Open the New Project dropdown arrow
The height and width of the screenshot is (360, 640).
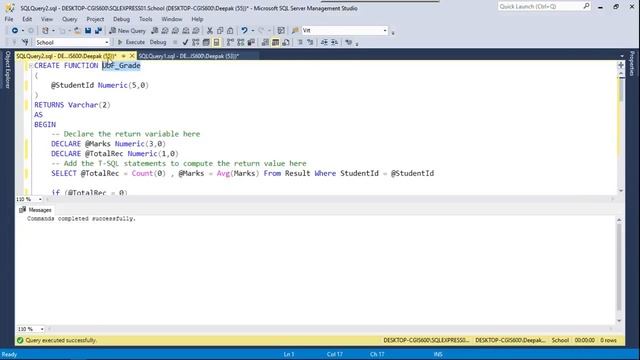53,31
